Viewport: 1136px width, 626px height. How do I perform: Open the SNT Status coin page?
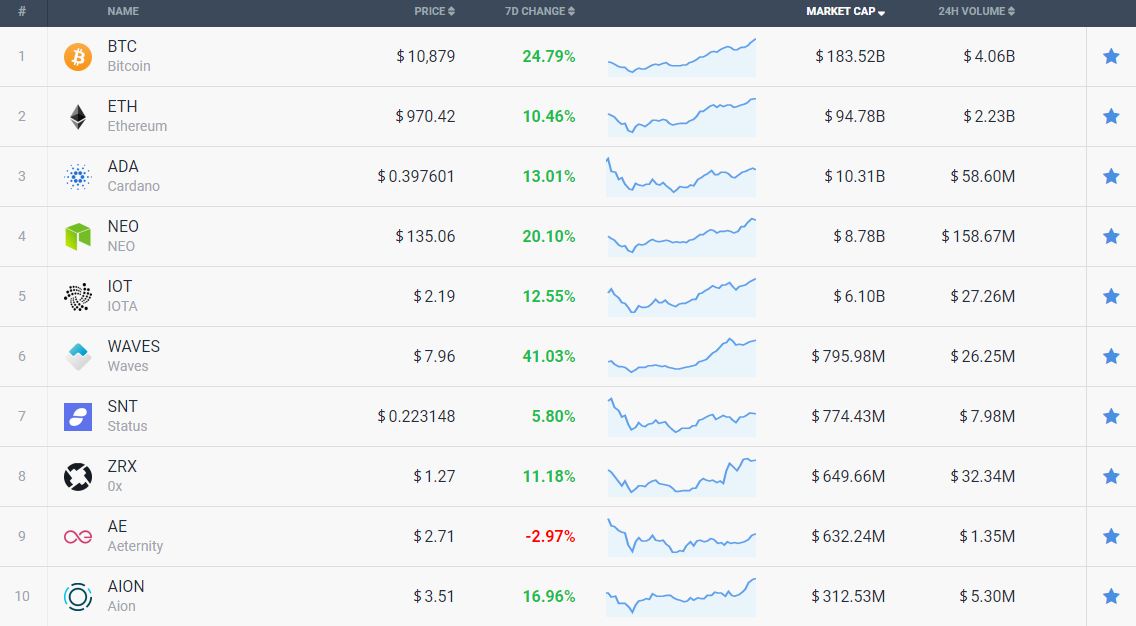(x=128, y=417)
